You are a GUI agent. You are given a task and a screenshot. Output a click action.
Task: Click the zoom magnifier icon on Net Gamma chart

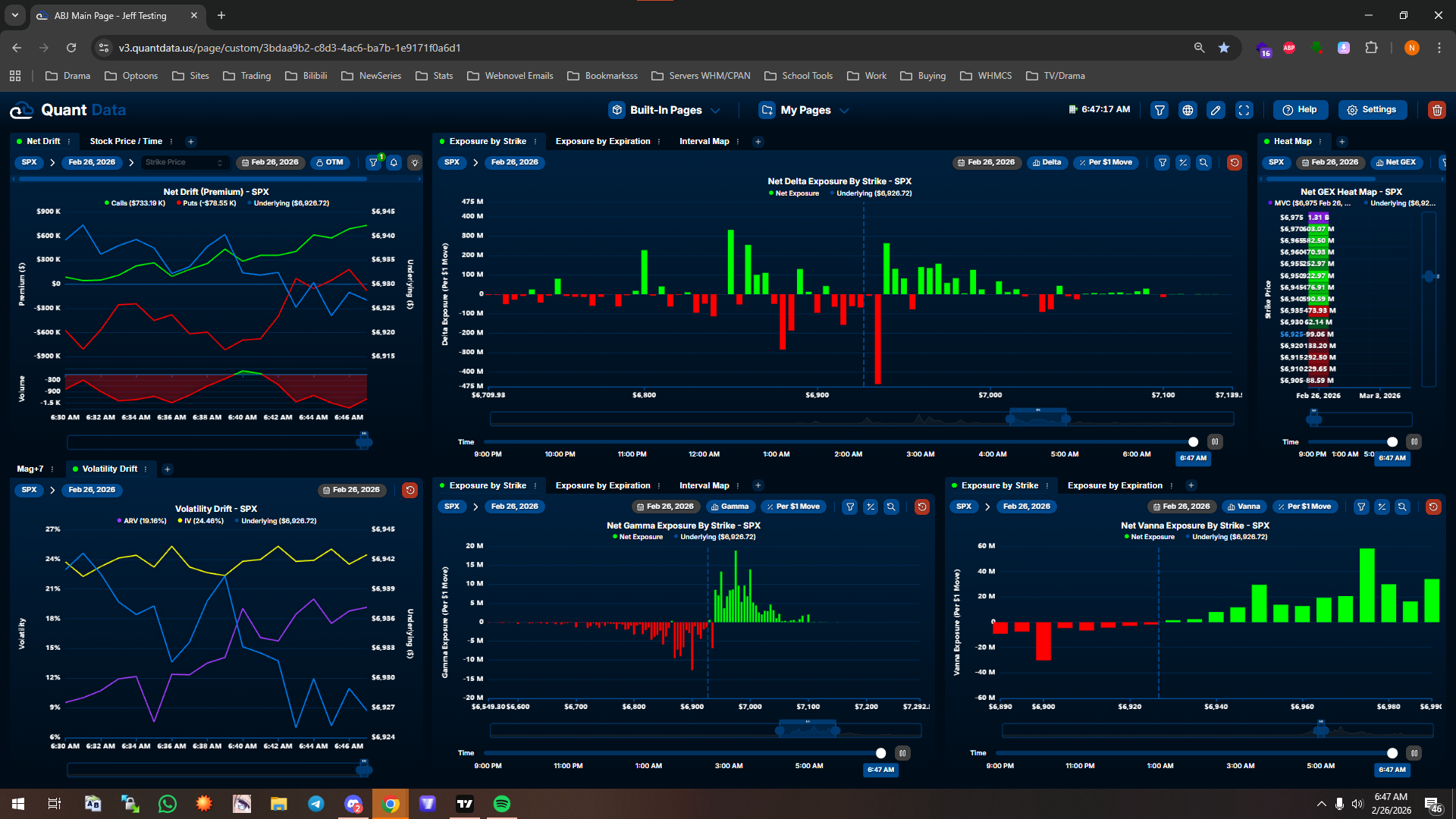(891, 507)
